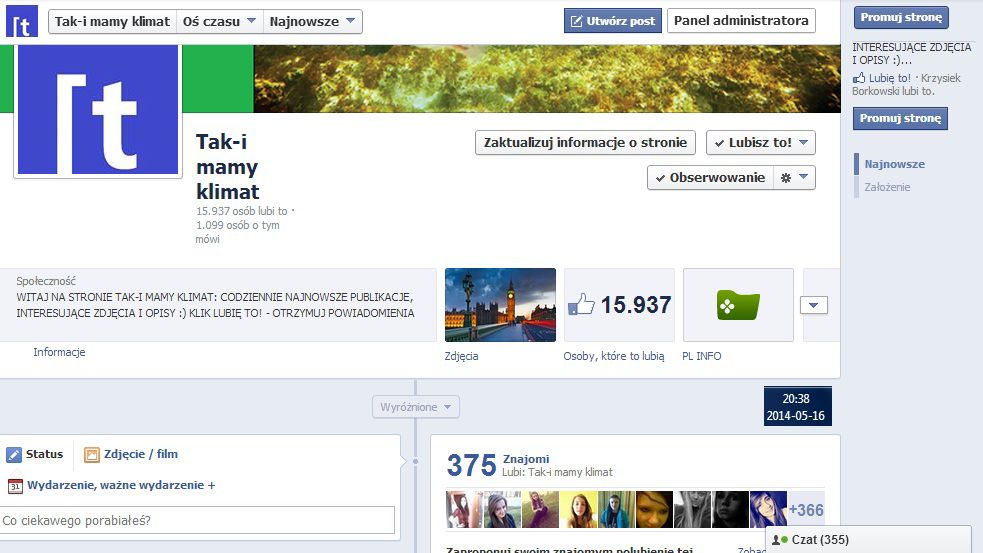Open Panel administratora
The width and height of the screenshot is (983, 553).
pos(741,21)
